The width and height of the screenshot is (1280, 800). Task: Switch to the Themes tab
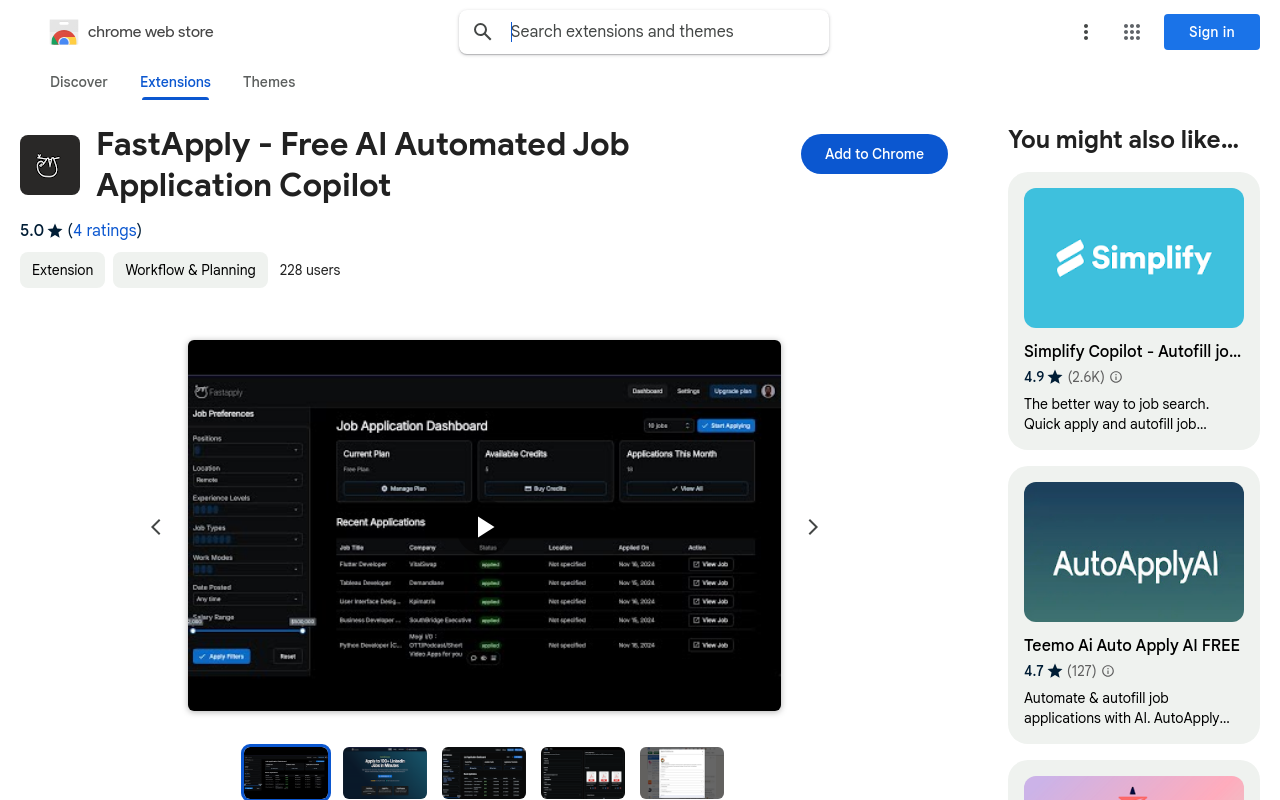click(x=269, y=82)
